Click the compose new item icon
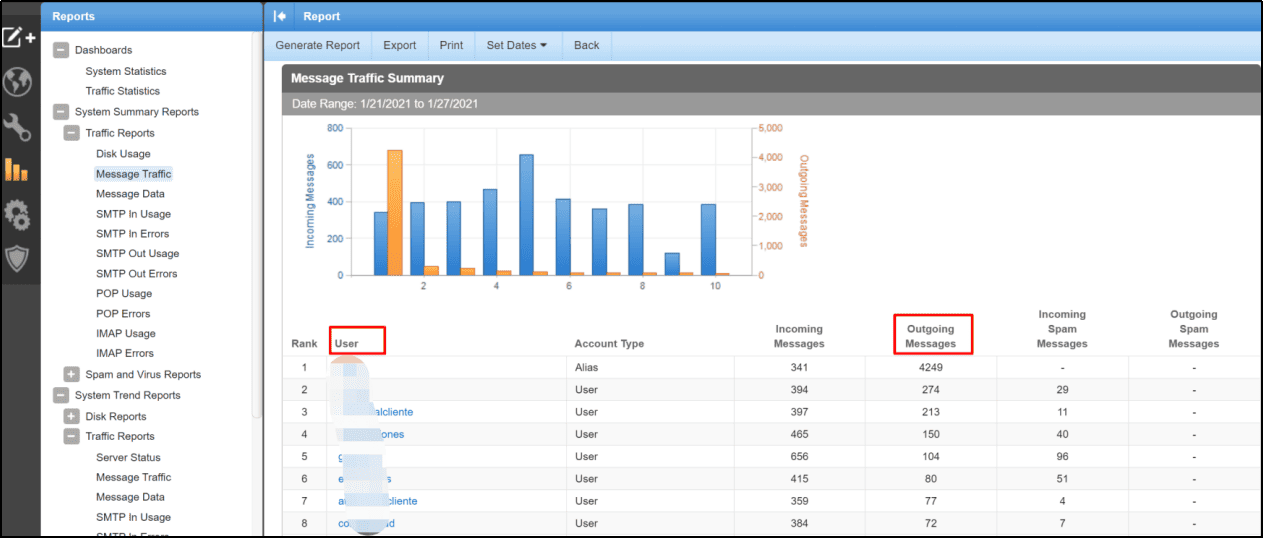 17,38
